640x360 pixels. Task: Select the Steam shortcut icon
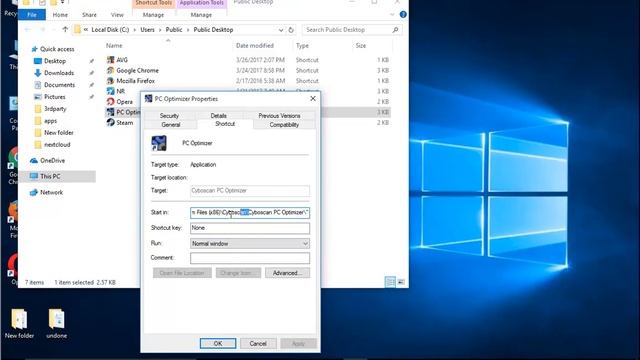[x=110, y=122]
